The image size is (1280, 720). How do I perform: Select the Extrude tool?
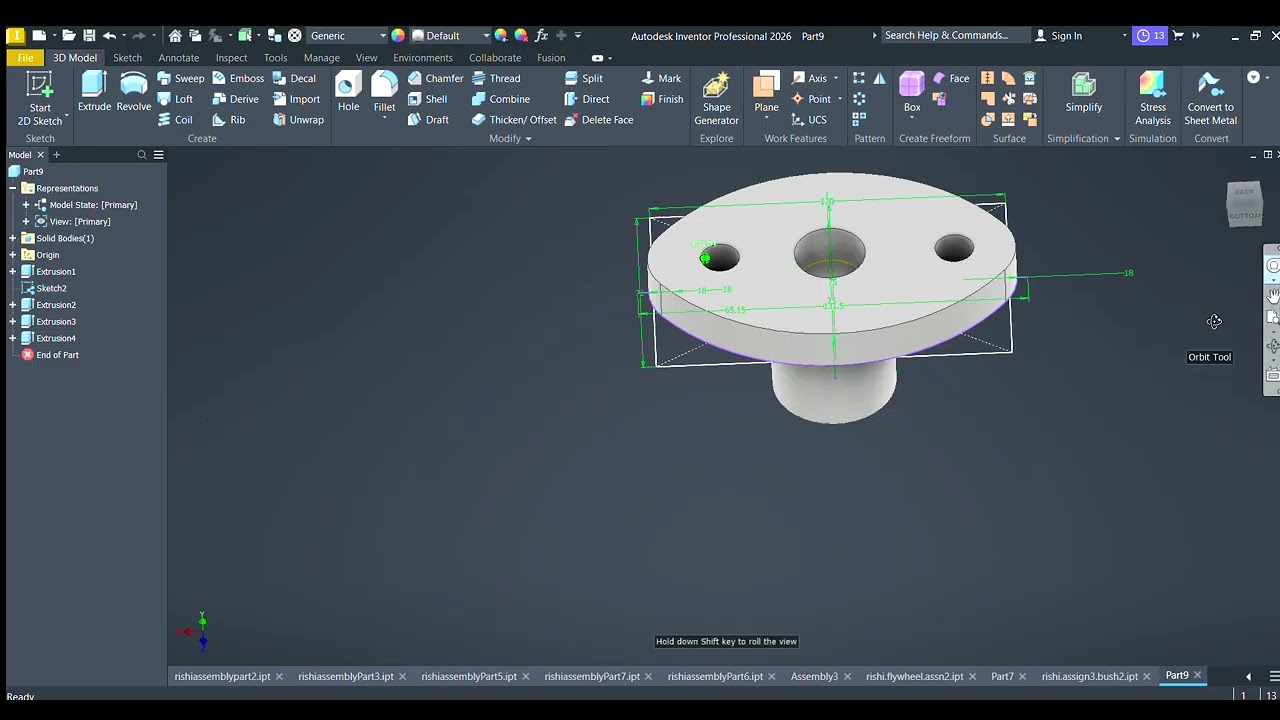pyautogui.click(x=95, y=92)
